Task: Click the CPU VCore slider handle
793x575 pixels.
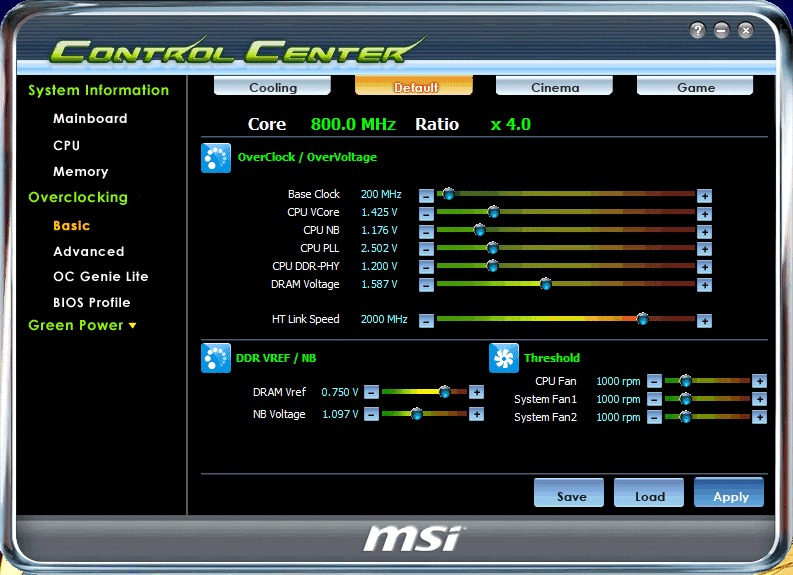Action: click(x=494, y=212)
